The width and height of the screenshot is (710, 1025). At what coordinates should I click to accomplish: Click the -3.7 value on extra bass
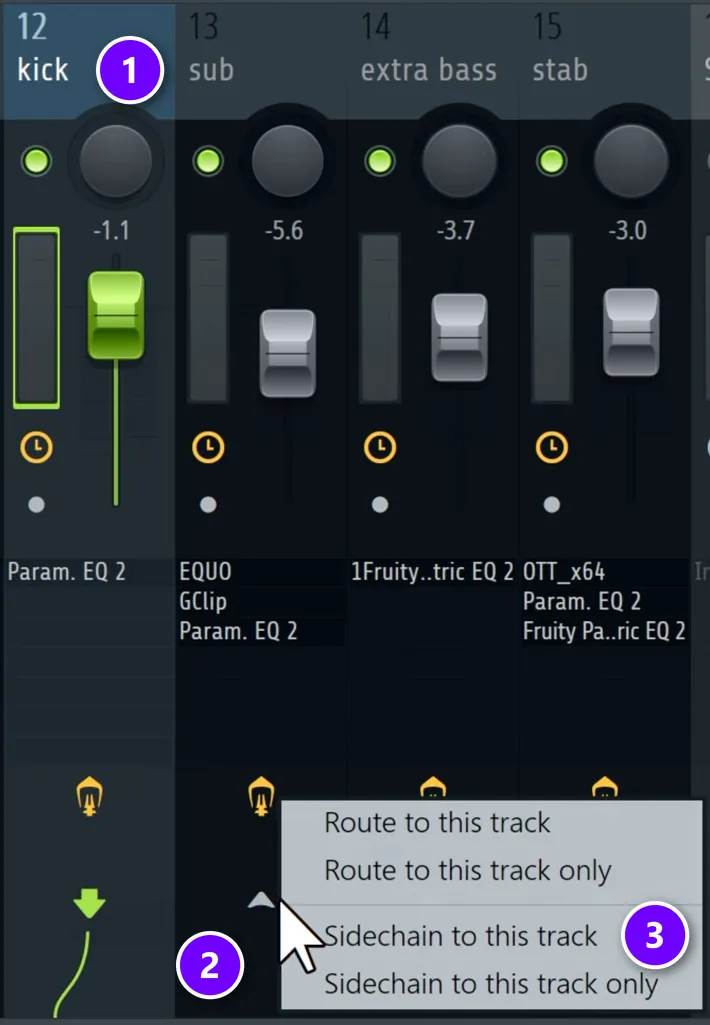[456, 231]
